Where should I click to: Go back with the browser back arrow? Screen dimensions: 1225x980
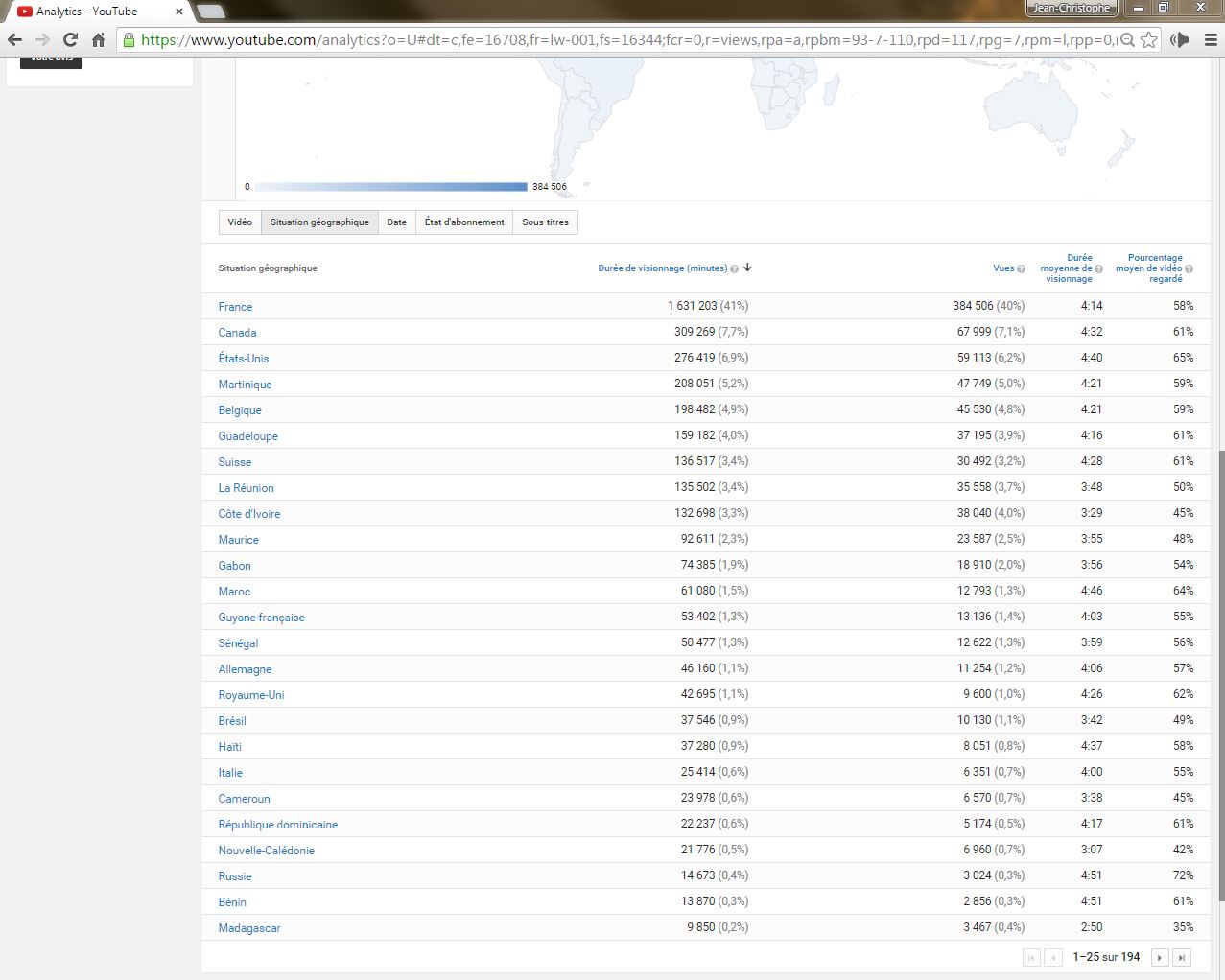pos(14,39)
